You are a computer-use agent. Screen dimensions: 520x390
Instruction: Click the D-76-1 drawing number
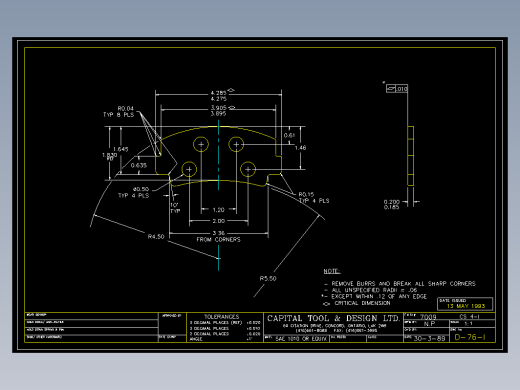coord(470,337)
